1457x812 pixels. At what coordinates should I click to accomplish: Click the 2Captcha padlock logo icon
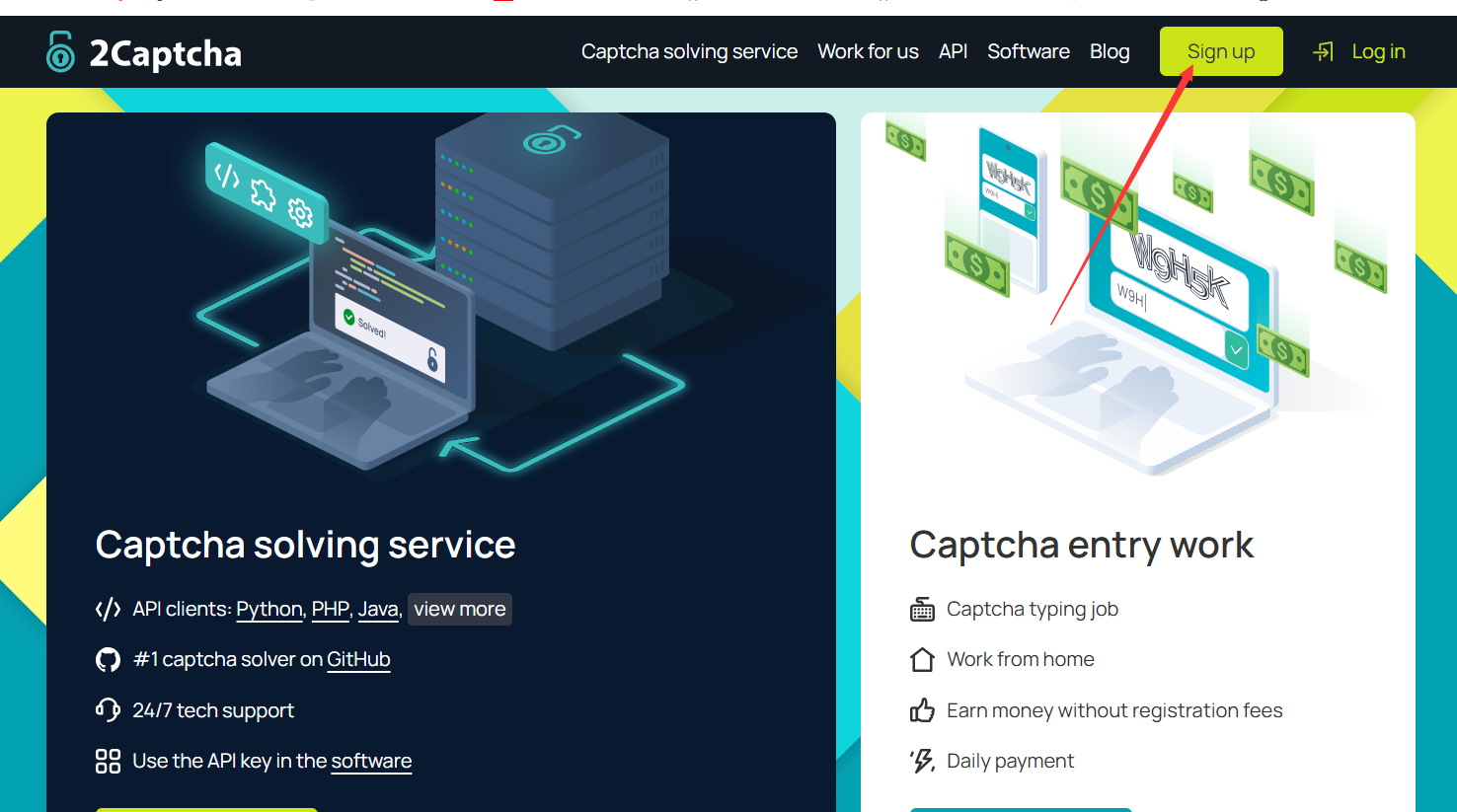tap(60, 52)
